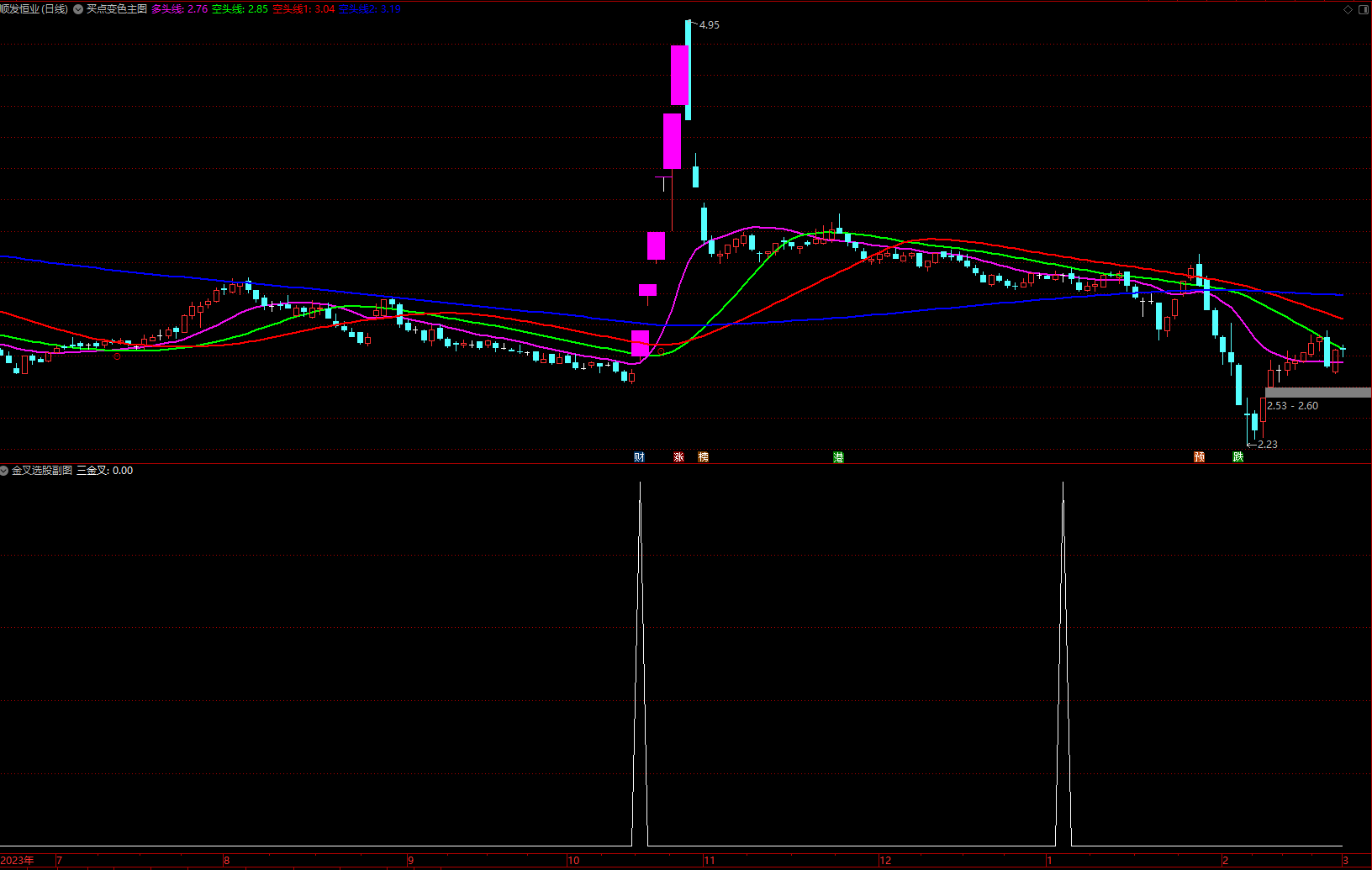This screenshot has height=870, width=1372.
Task: Click month 2 on the time axis
Action: [x=1226, y=861]
